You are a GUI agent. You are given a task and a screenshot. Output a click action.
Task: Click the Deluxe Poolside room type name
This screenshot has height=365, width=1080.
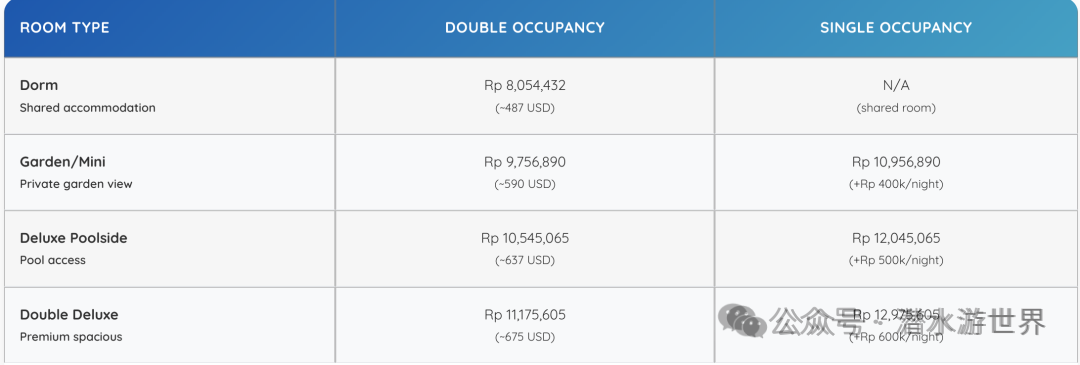[74, 238]
